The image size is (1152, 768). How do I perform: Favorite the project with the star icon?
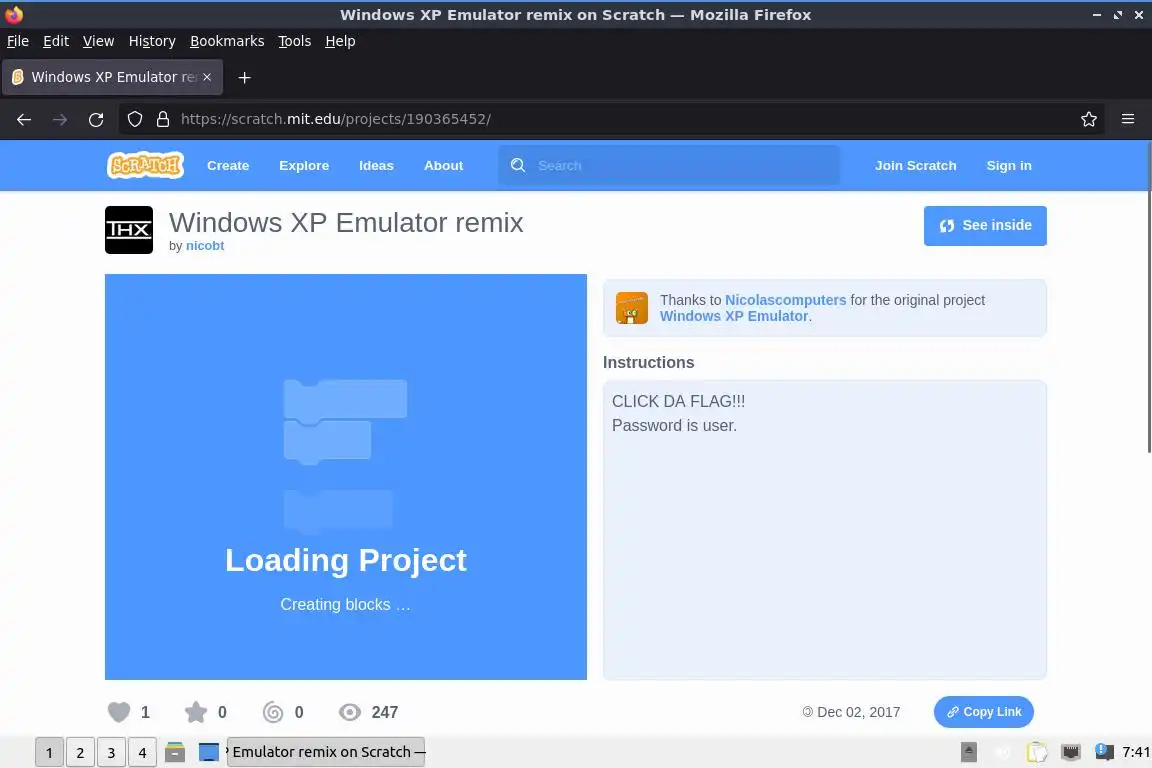(195, 712)
